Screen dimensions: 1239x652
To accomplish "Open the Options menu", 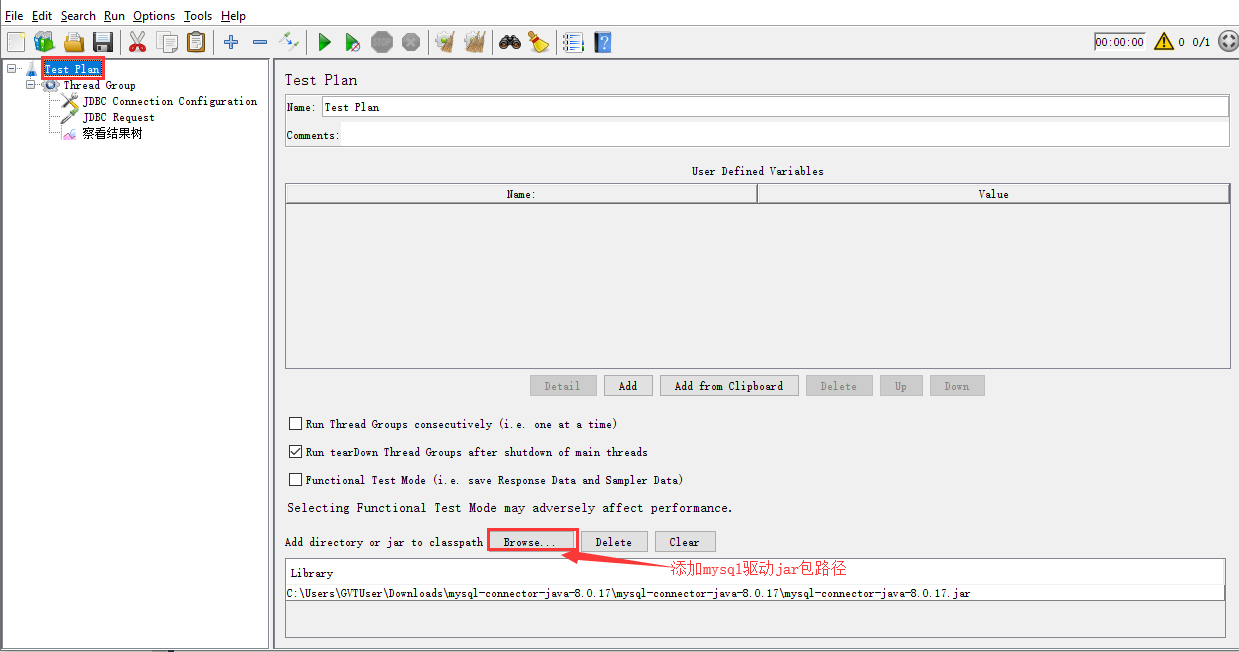I will 154,16.
